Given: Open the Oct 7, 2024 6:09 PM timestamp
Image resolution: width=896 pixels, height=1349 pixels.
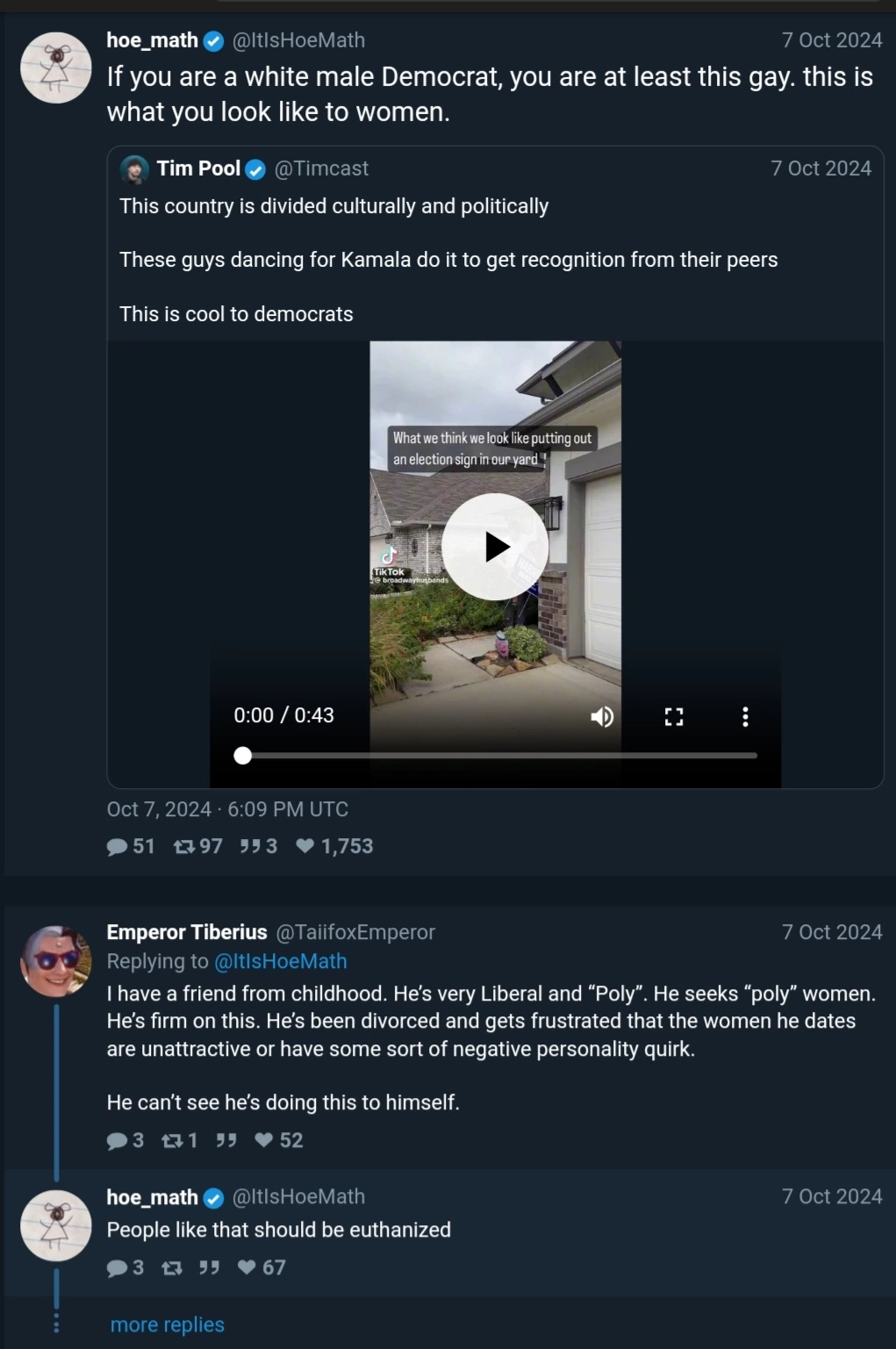Looking at the screenshot, I should 227,809.
